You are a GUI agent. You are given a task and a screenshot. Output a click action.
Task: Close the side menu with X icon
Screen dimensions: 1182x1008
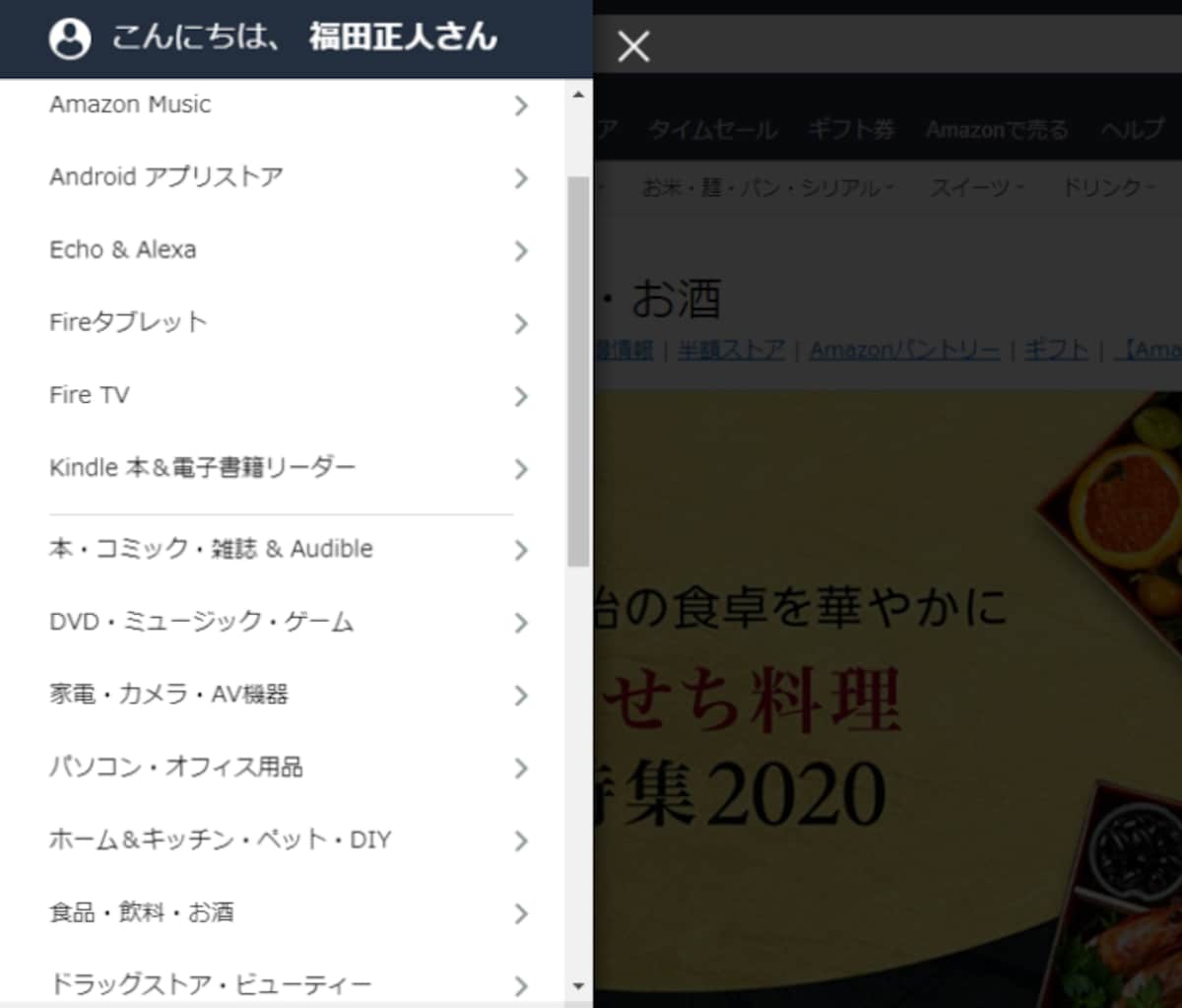point(633,45)
